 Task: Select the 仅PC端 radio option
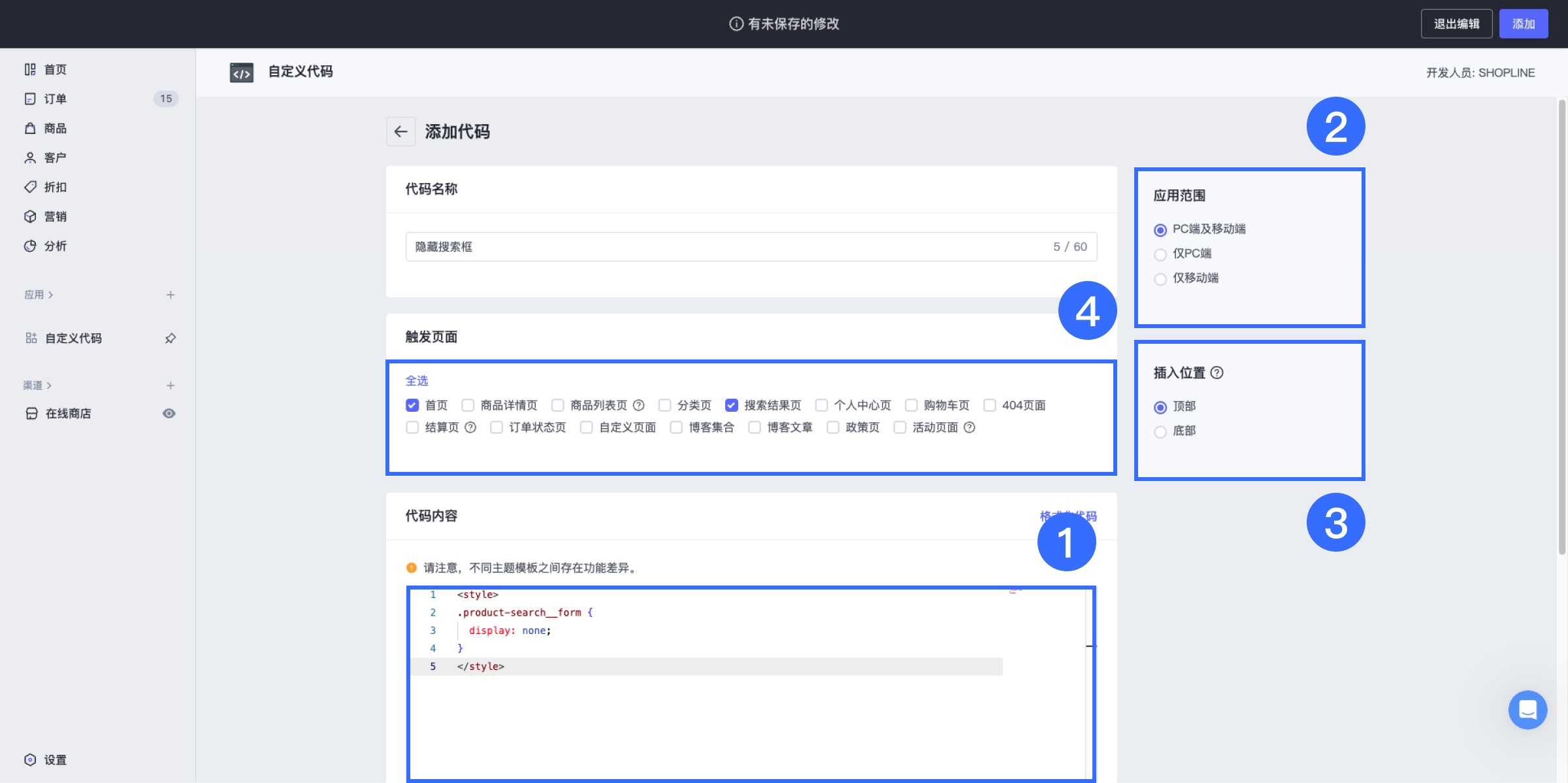pos(1160,254)
